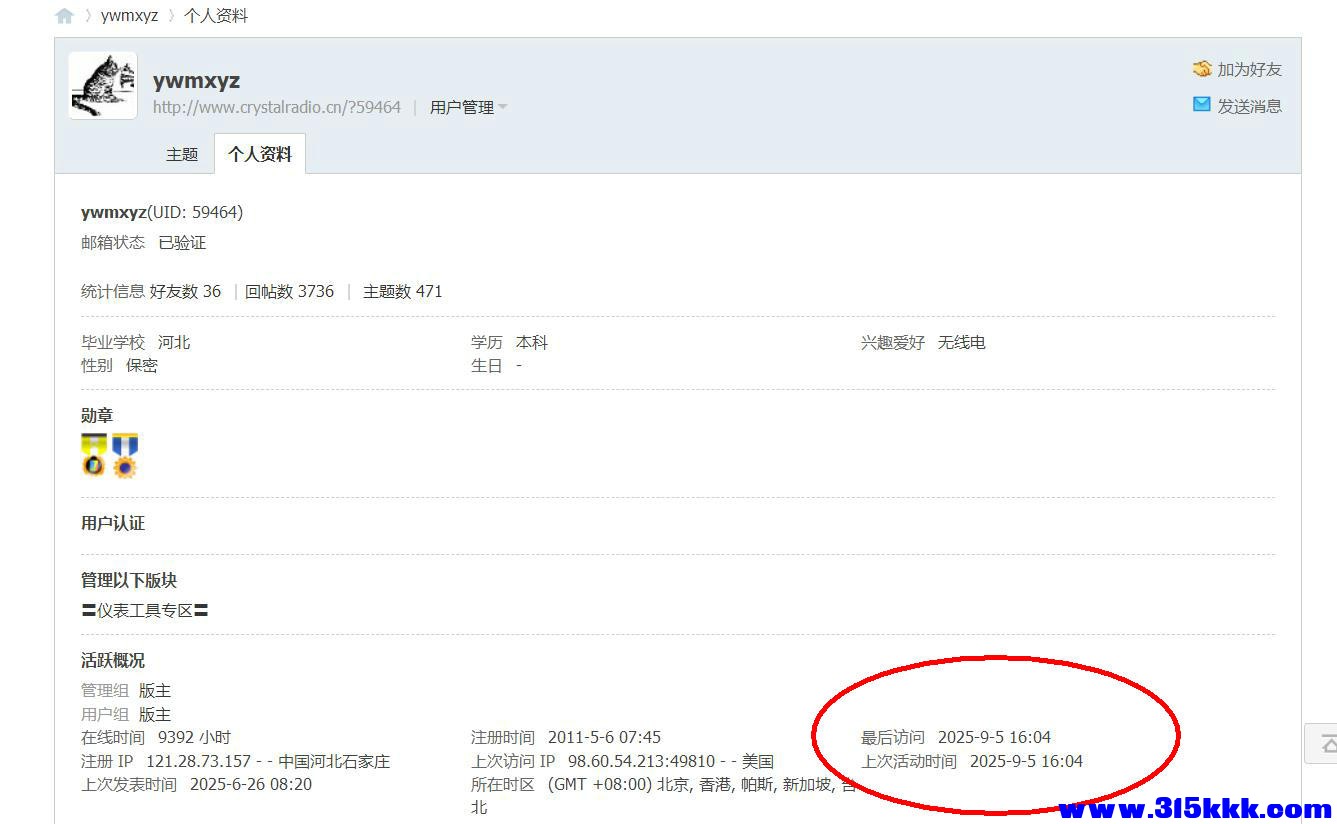
Task: Click the blue envelope icon for 发送消息
Action: [1202, 105]
